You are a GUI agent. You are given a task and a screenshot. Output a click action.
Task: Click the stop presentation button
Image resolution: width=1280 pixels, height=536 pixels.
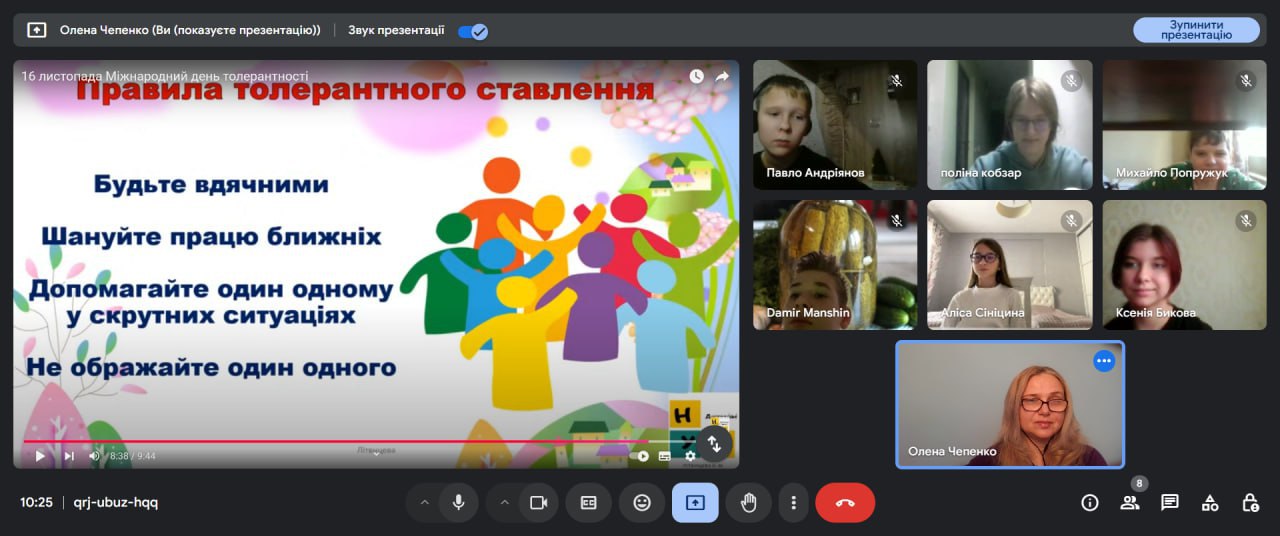(1196, 30)
